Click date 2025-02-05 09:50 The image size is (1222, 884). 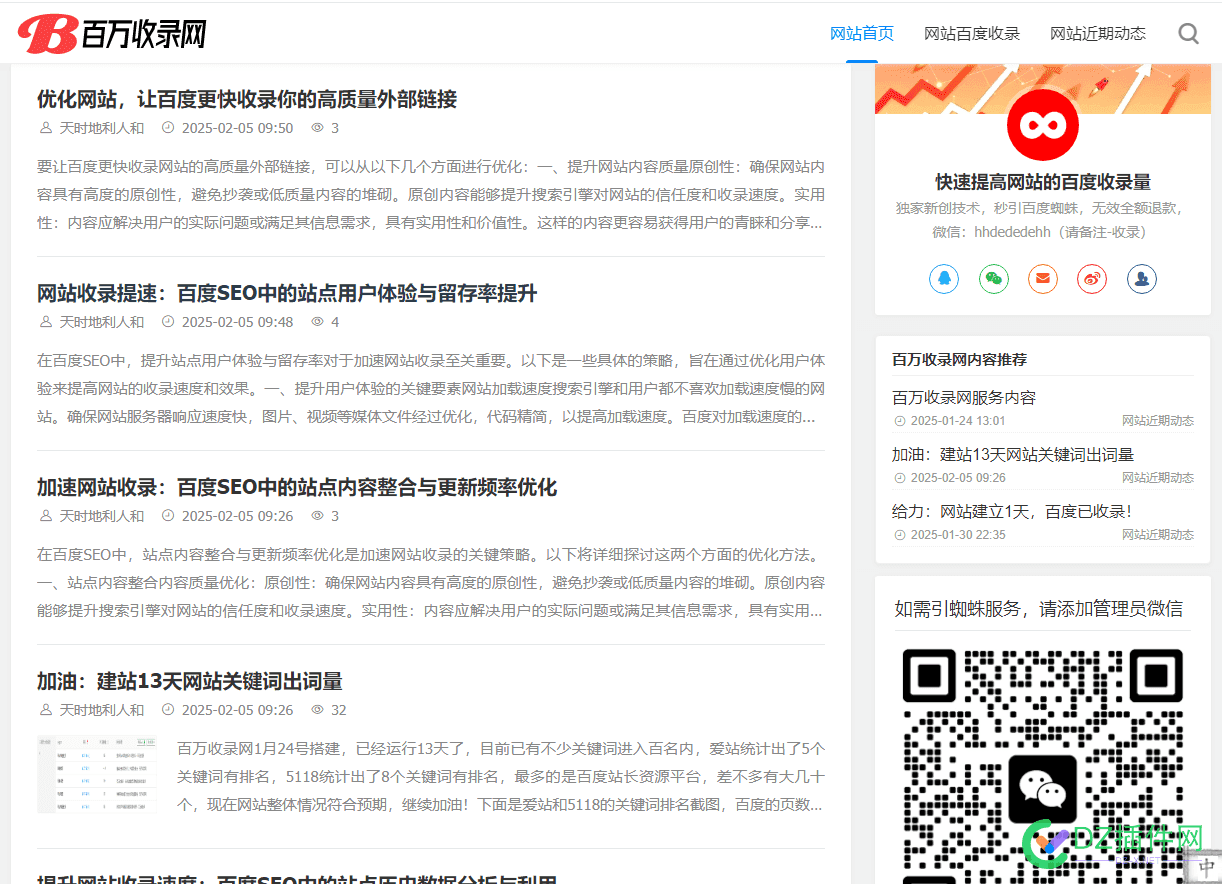tap(237, 128)
